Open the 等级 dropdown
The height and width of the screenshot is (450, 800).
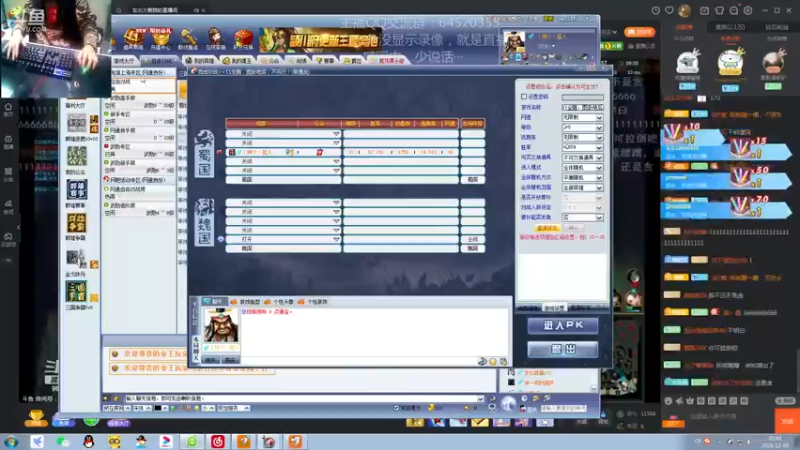(583, 127)
